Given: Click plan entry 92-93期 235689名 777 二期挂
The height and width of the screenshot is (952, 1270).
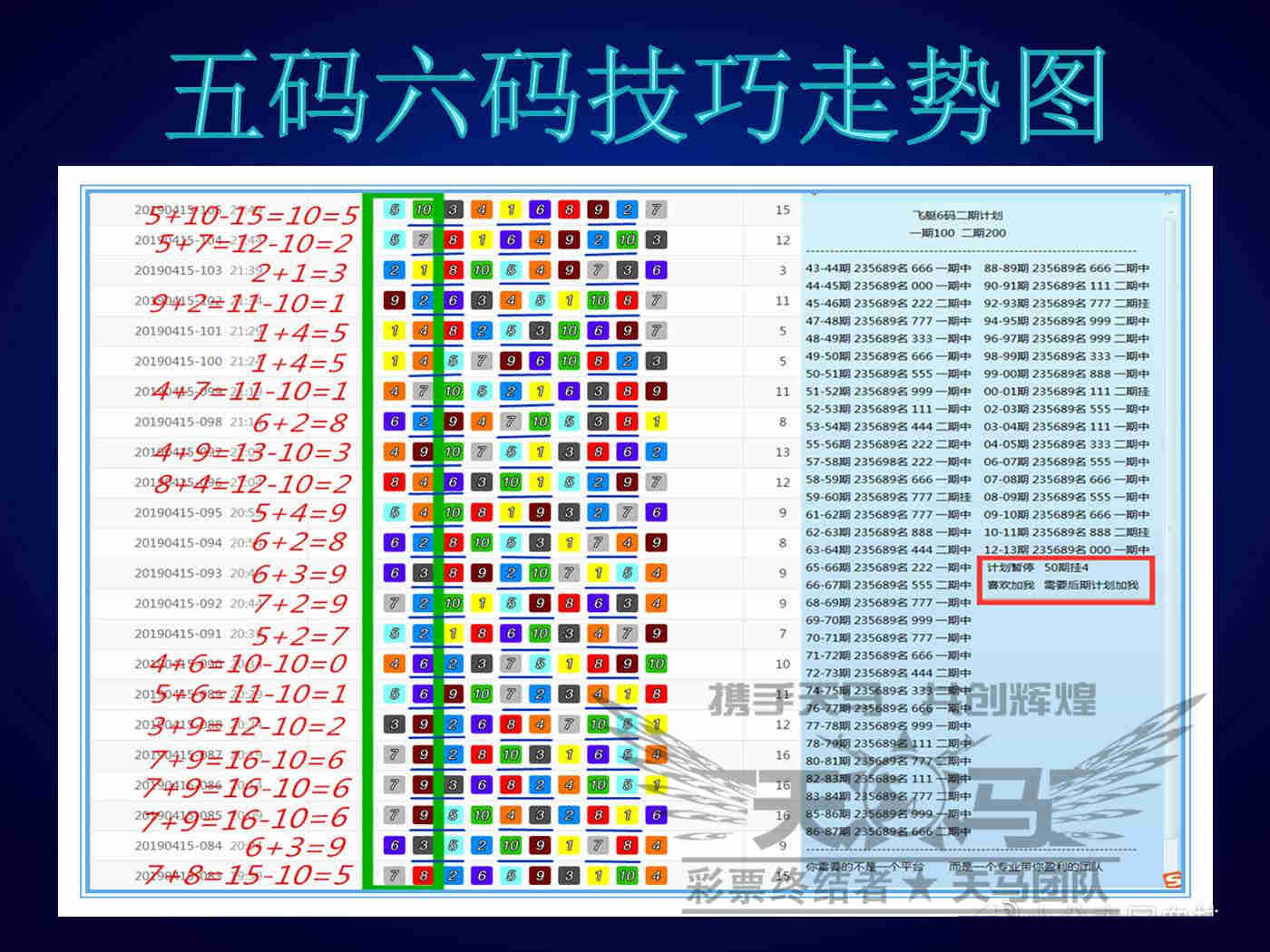Looking at the screenshot, I should tap(1066, 304).
